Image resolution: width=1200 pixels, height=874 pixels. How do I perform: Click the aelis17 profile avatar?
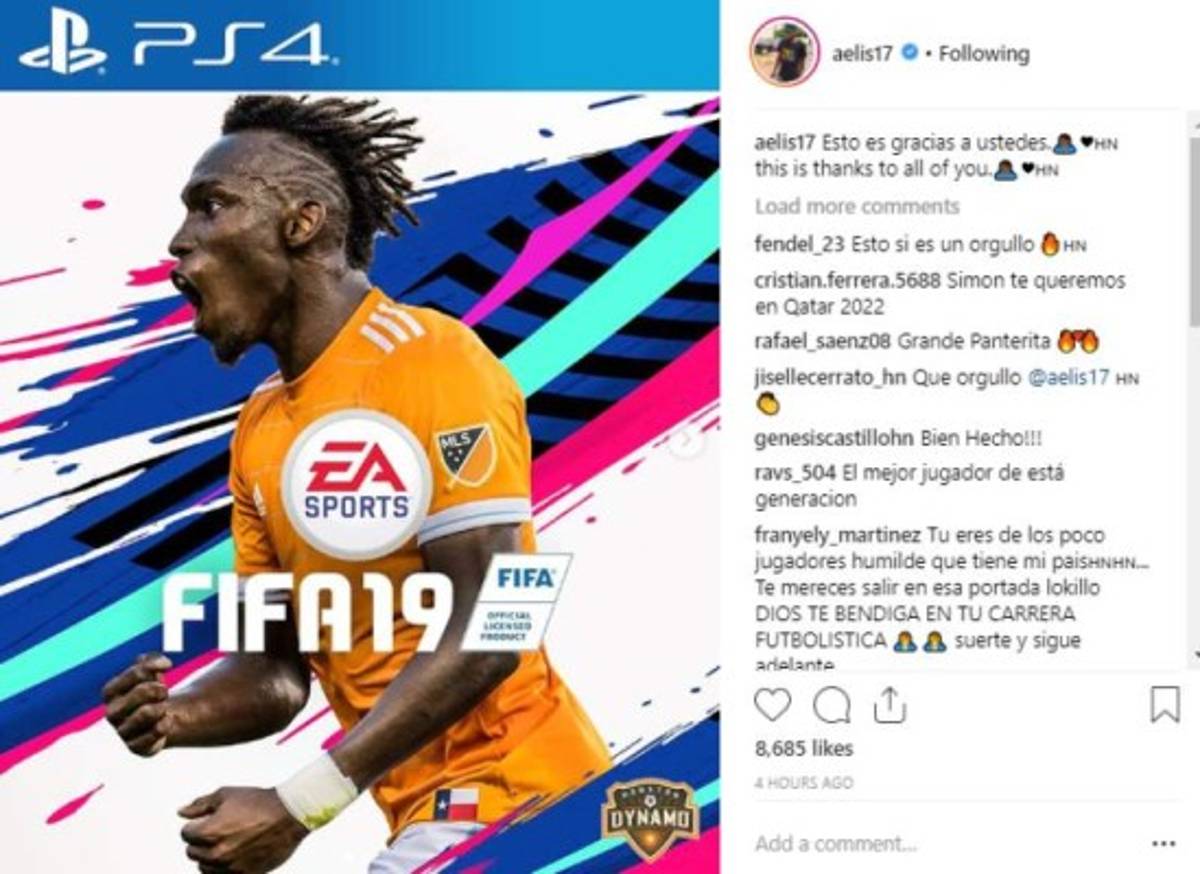[x=785, y=52]
